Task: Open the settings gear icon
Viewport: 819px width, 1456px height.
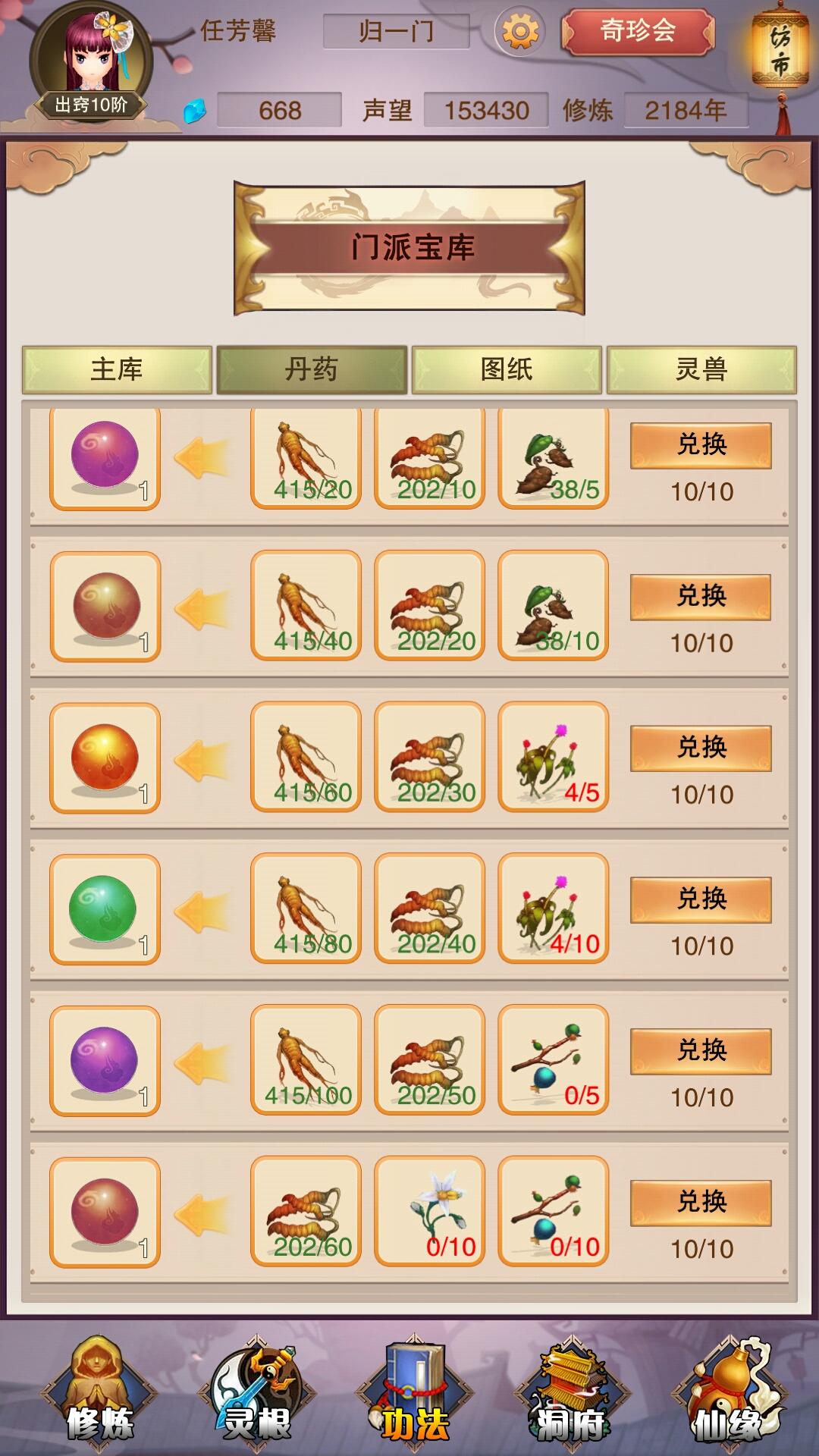Action: (519, 32)
